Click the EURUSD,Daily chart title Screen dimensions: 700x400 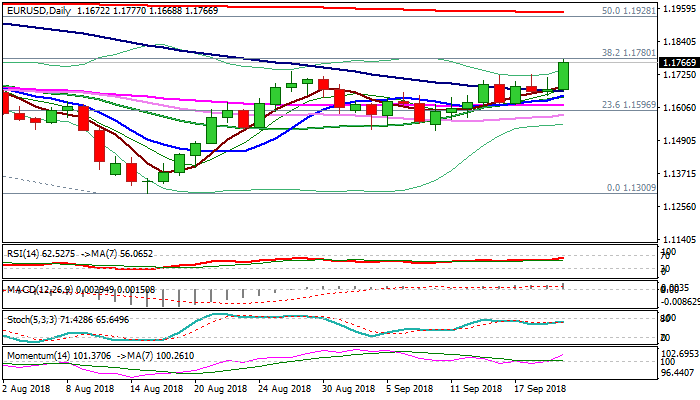pos(40,7)
